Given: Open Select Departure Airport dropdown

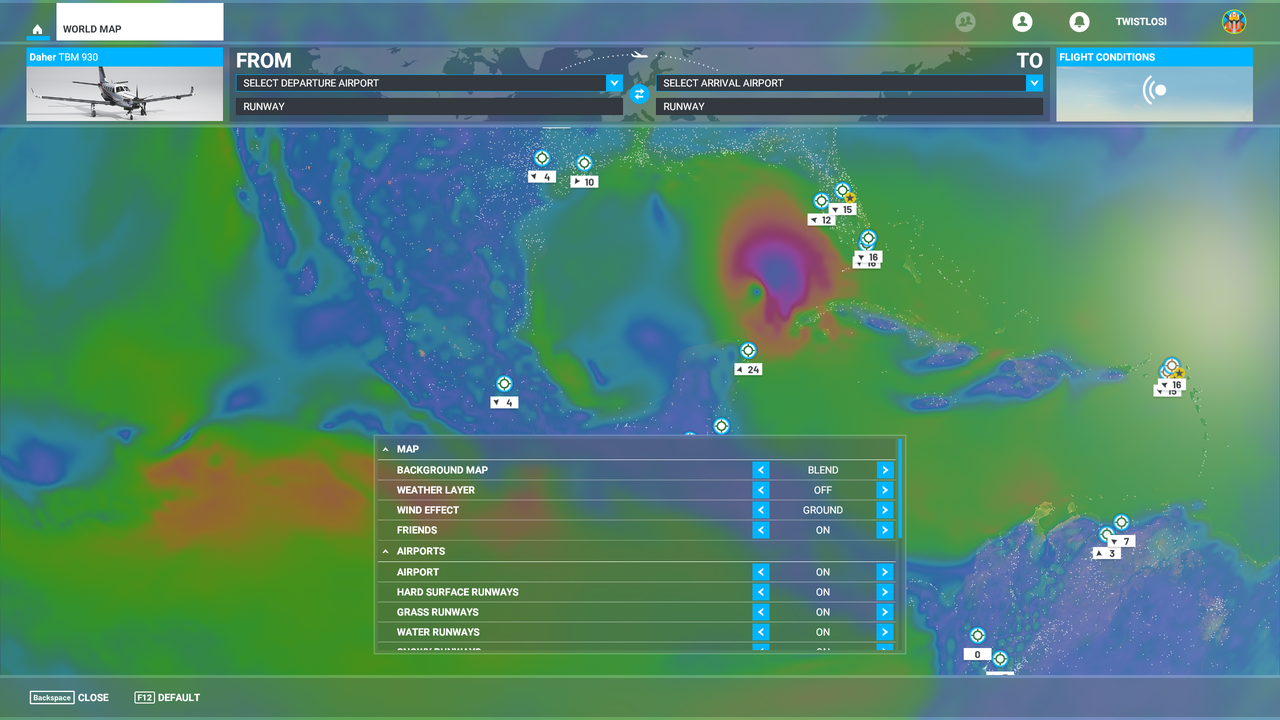Looking at the screenshot, I should coord(614,83).
